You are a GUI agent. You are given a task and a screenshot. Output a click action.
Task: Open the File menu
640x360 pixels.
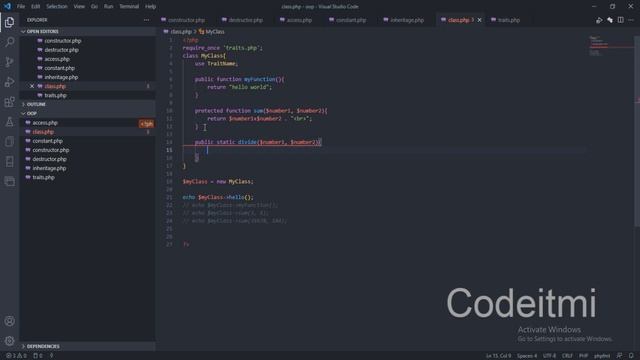21,7
